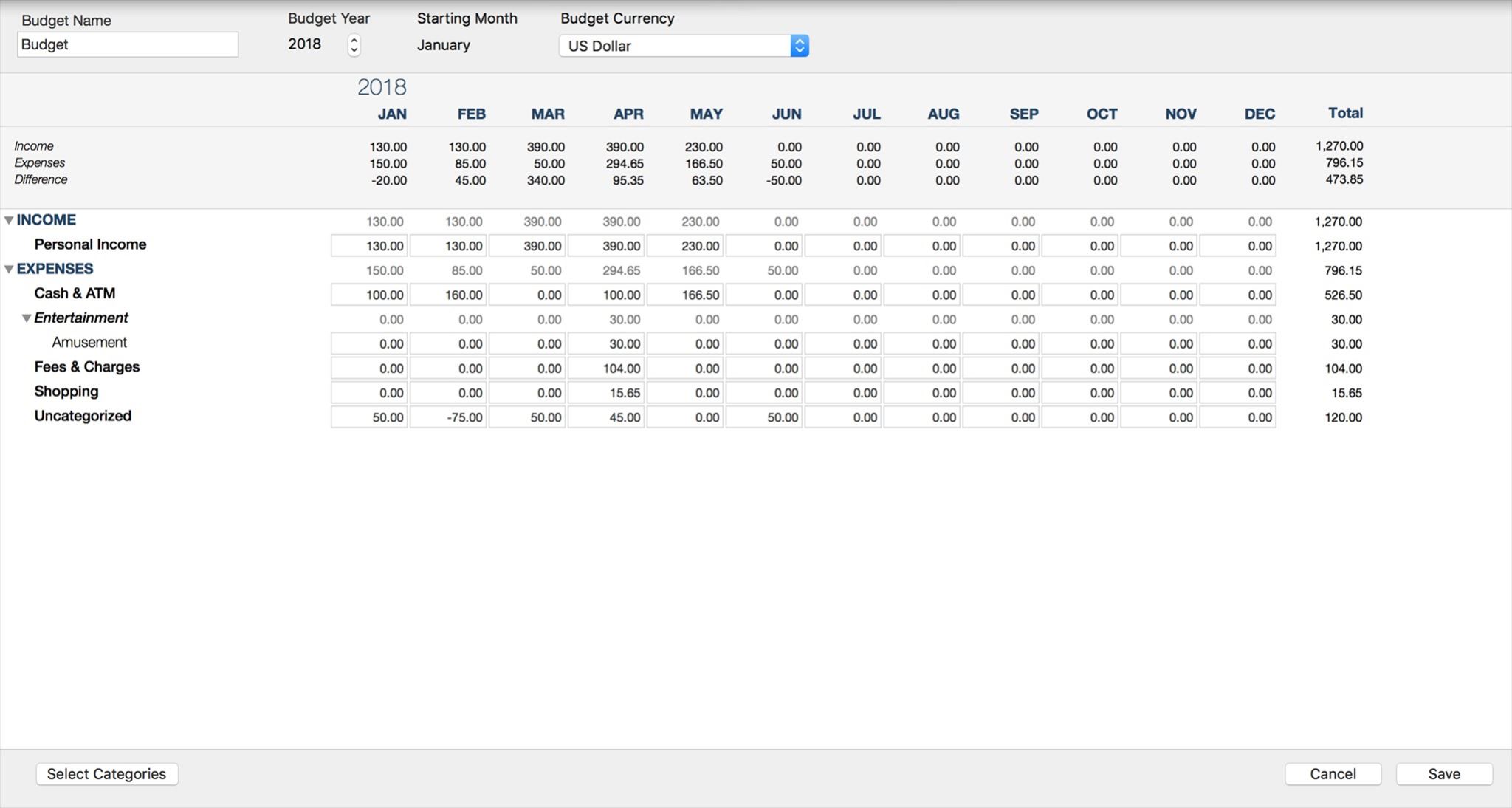Screen dimensions: 1512x808
Task: Select the Uncategorized category row label
Action: (83, 416)
